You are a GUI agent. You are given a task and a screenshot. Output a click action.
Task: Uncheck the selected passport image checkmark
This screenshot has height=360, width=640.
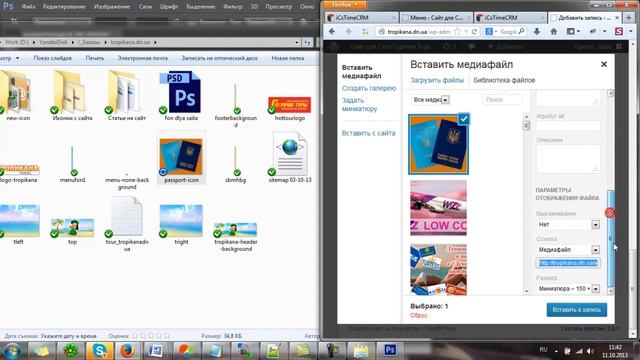(x=464, y=119)
